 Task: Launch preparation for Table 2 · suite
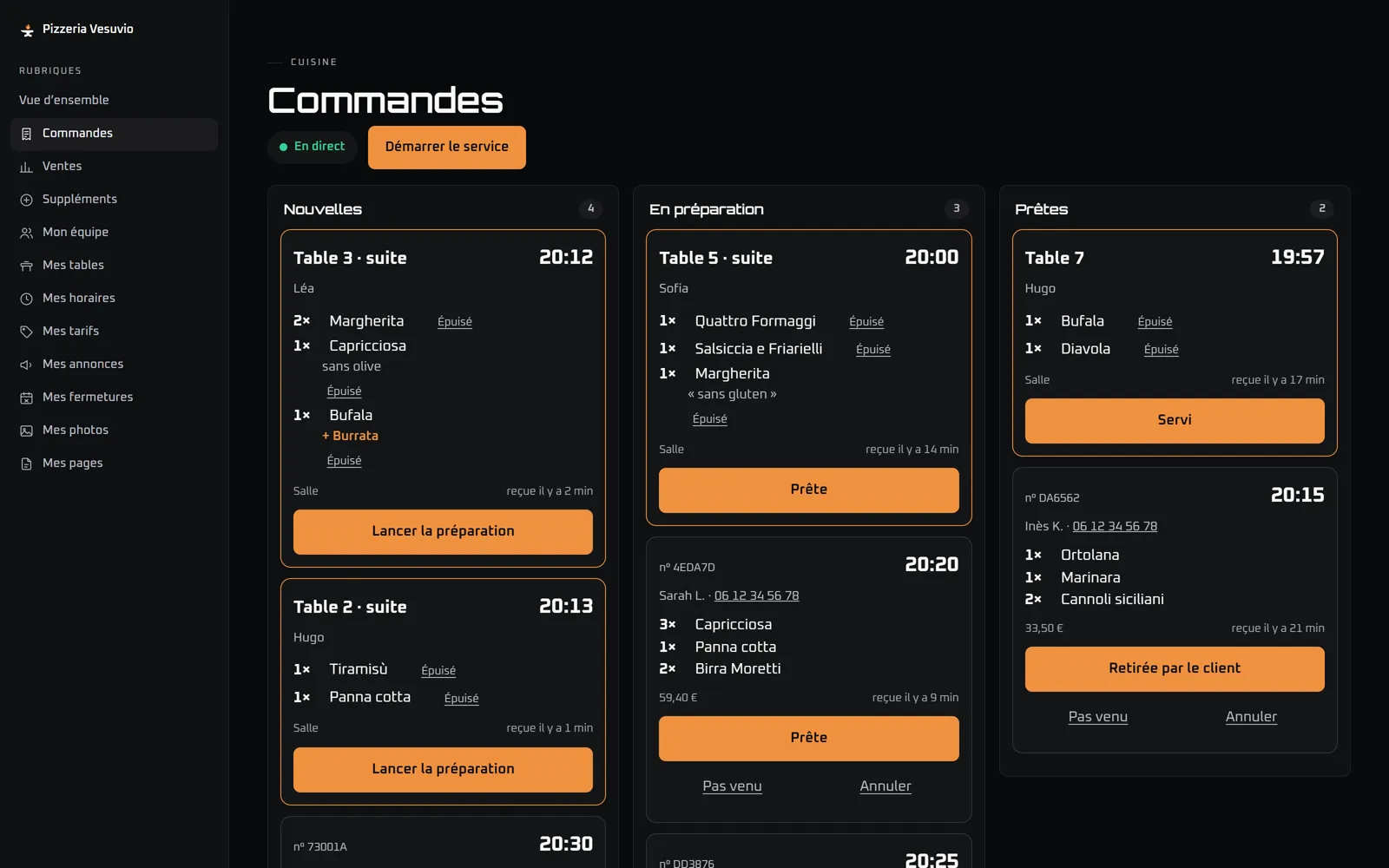tap(443, 769)
